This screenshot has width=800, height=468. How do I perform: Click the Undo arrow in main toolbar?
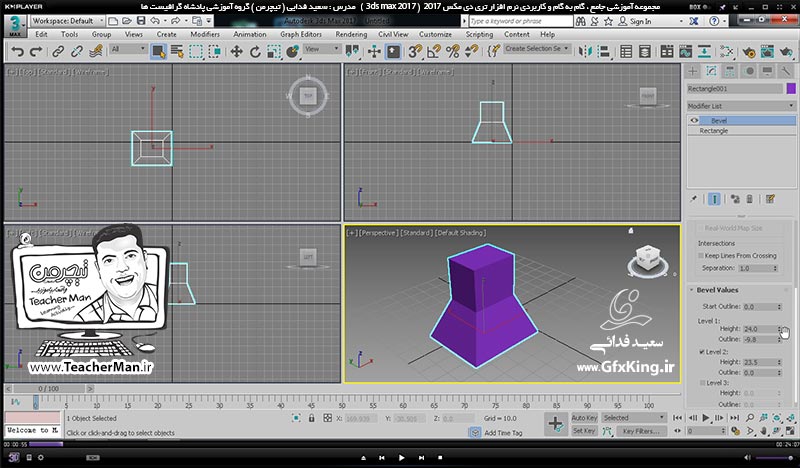pyautogui.click(x=17, y=52)
